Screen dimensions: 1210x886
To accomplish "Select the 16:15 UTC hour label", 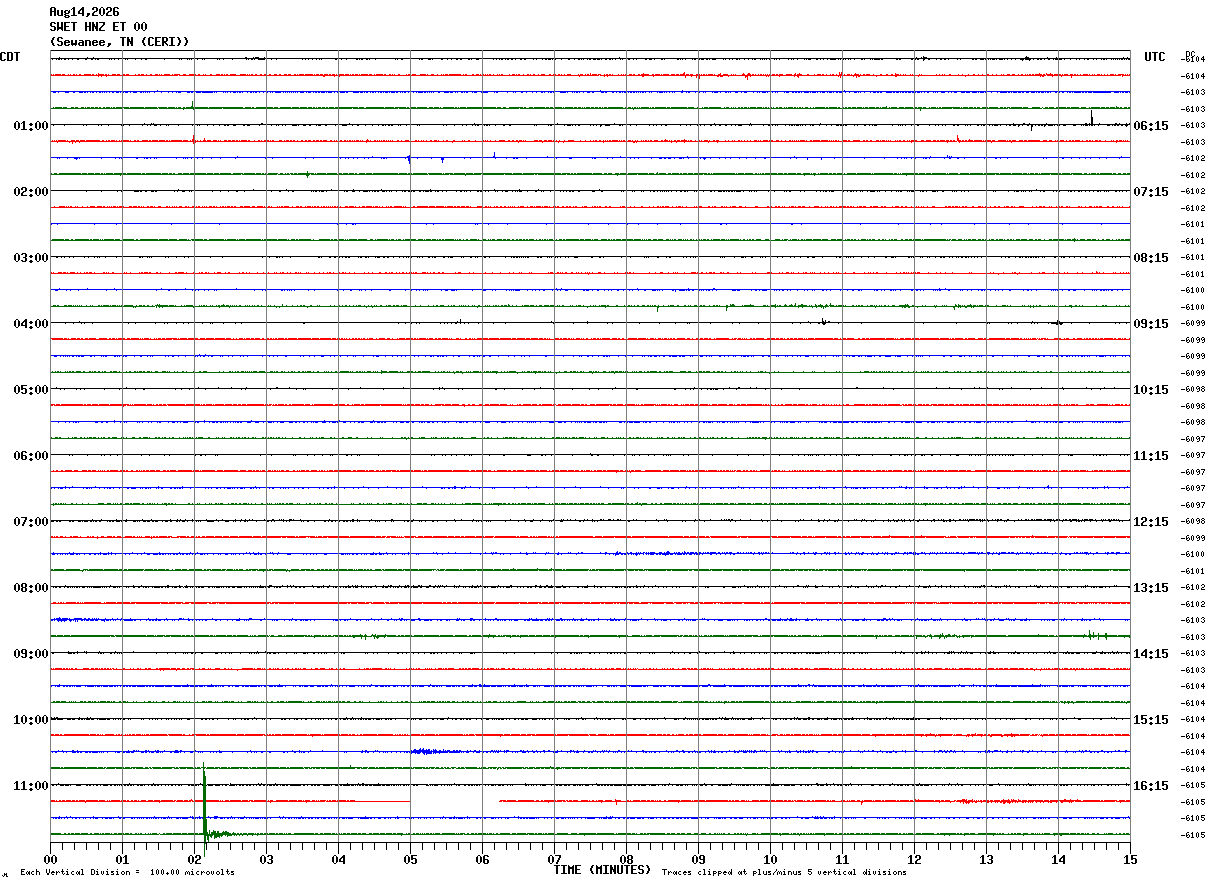I will pyautogui.click(x=1151, y=786).
